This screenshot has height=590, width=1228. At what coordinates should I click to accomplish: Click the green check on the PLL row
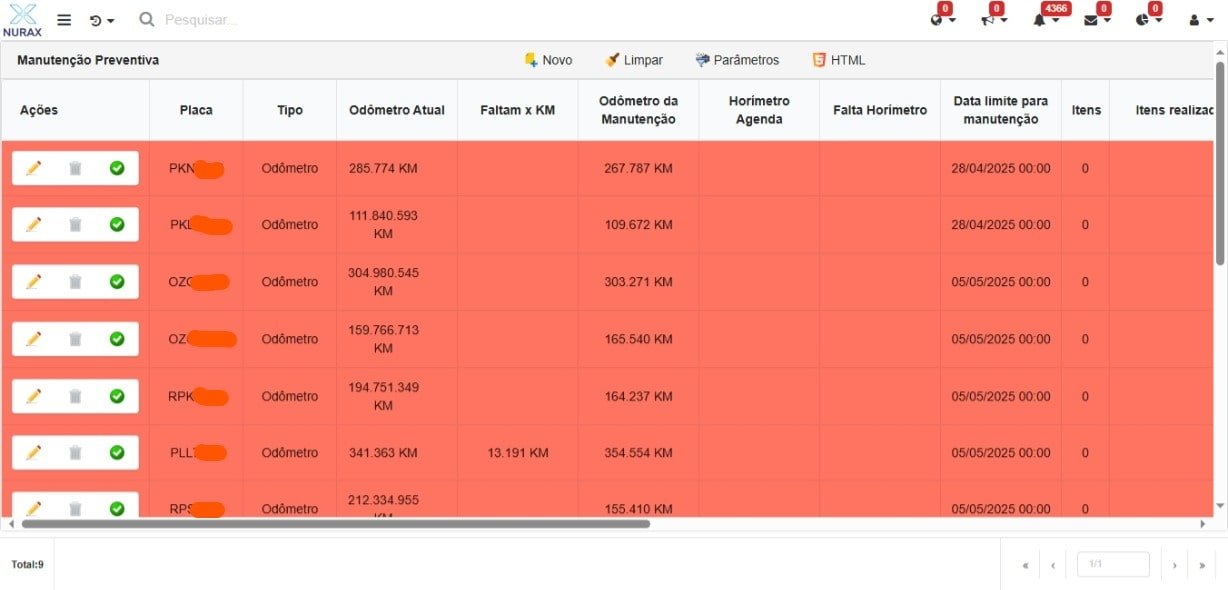pos(117,453)
